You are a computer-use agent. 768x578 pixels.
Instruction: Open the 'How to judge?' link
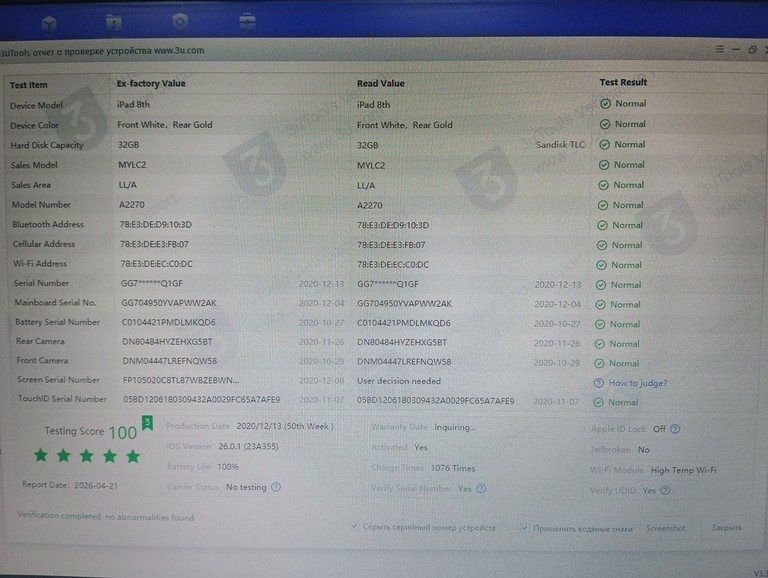coord(638,383)
